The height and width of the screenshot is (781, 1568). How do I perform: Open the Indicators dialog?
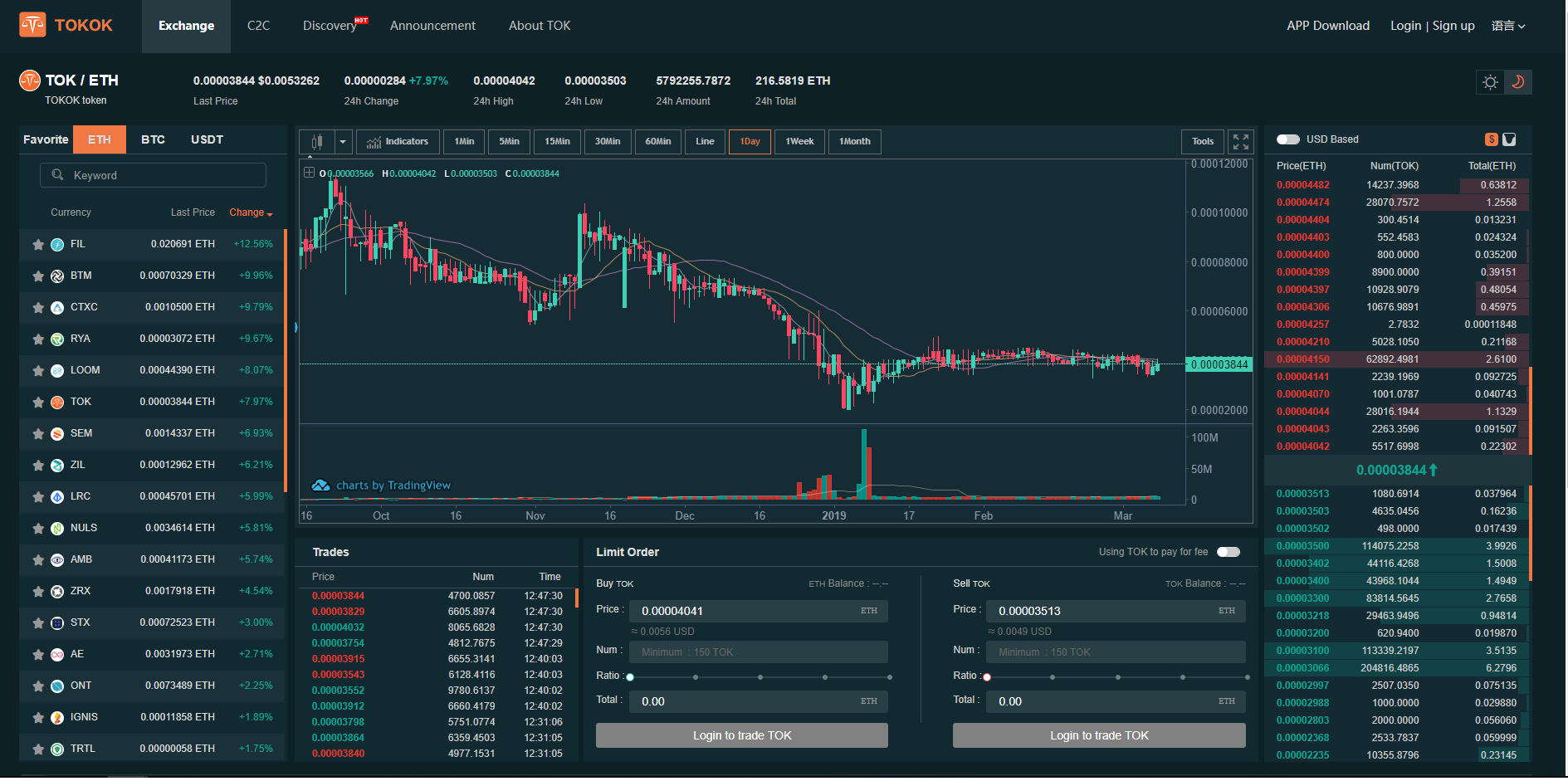click(x=398, y=142)
